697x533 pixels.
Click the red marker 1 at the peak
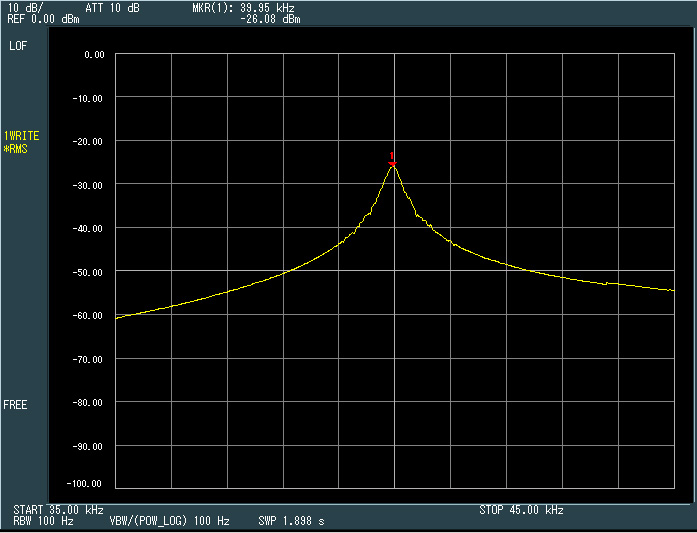(393, 162)
